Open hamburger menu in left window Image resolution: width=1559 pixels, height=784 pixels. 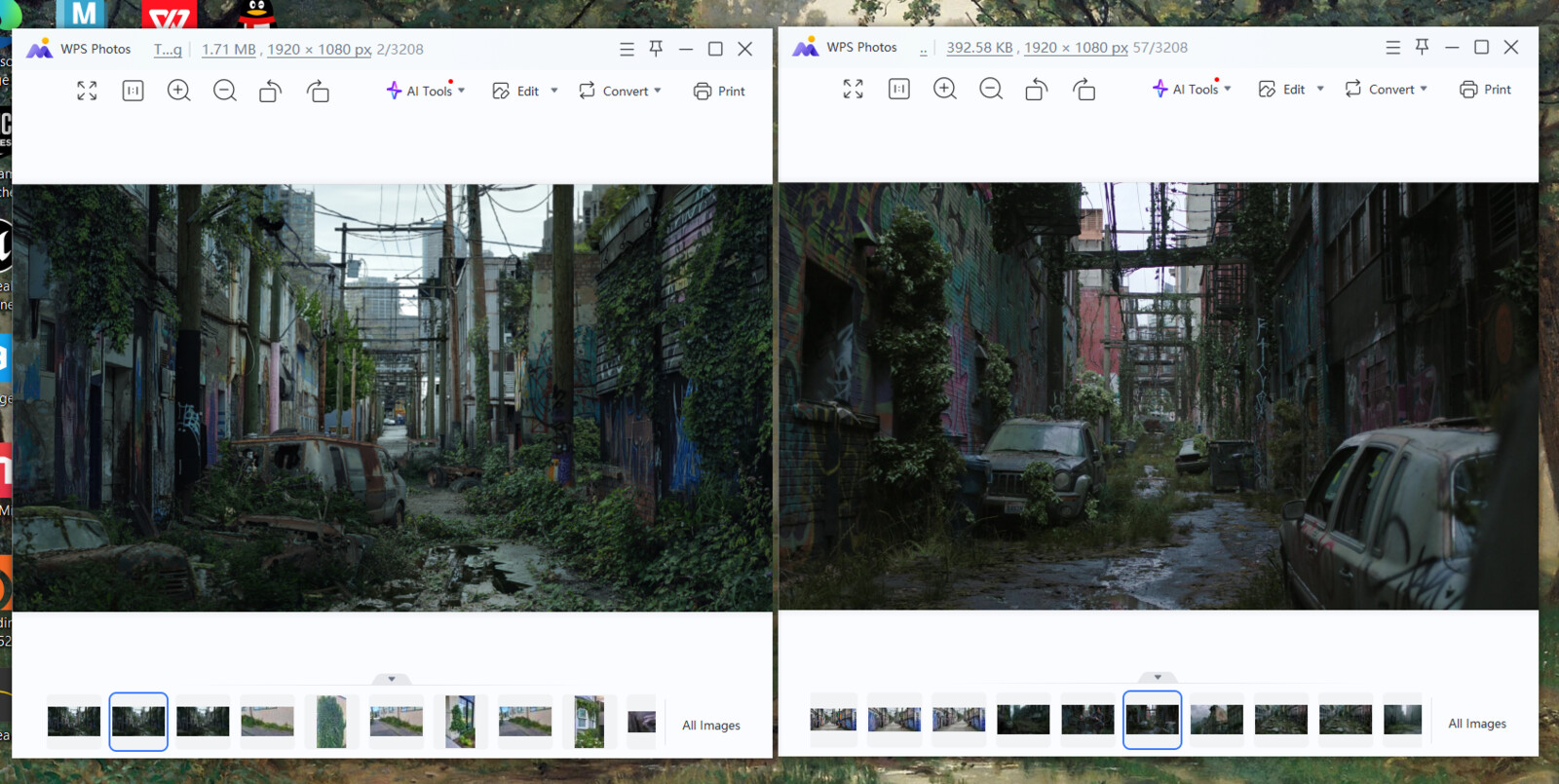[x=627, y=49]
